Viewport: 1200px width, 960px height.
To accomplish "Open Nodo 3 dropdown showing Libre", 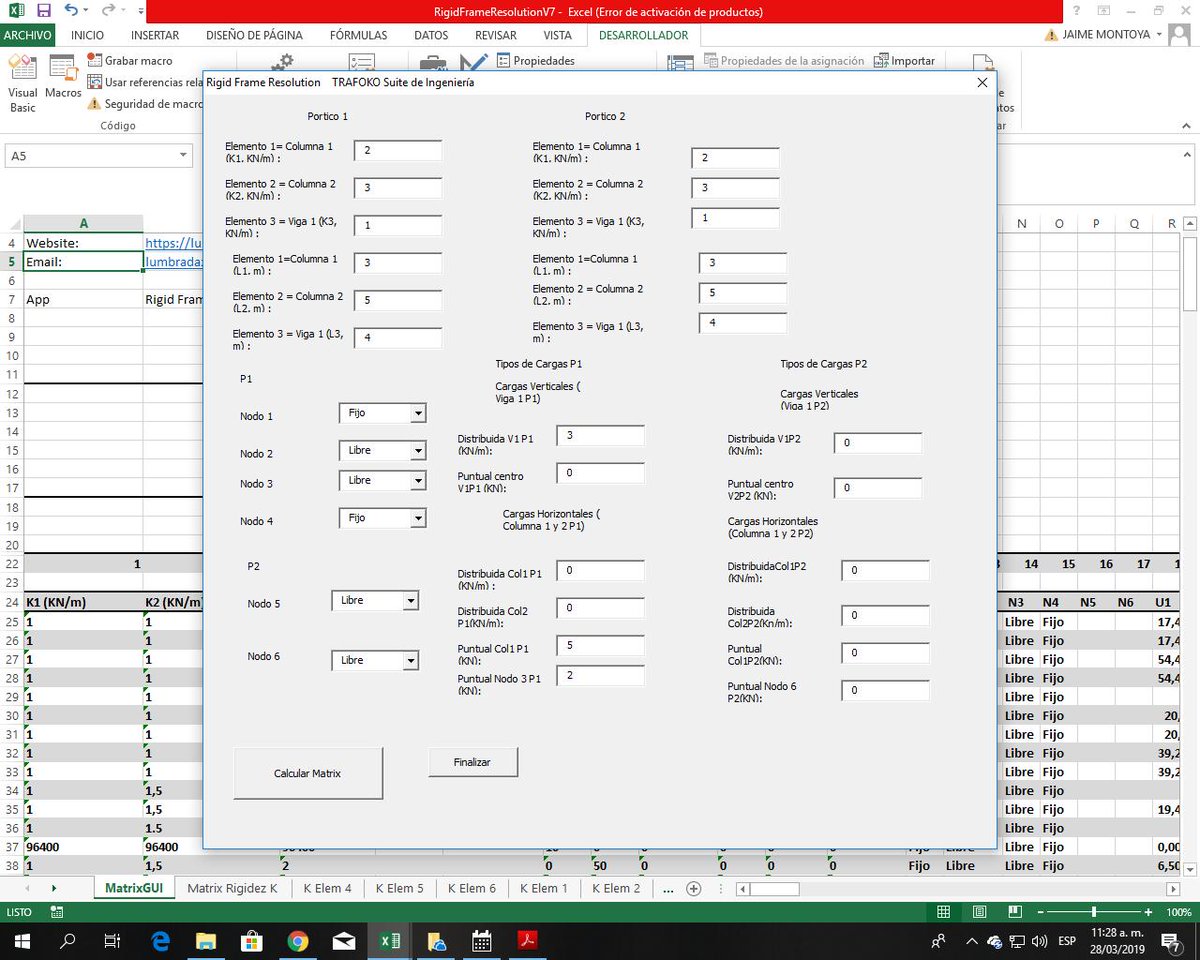I will pyautogui.click(x=419, y=481).
